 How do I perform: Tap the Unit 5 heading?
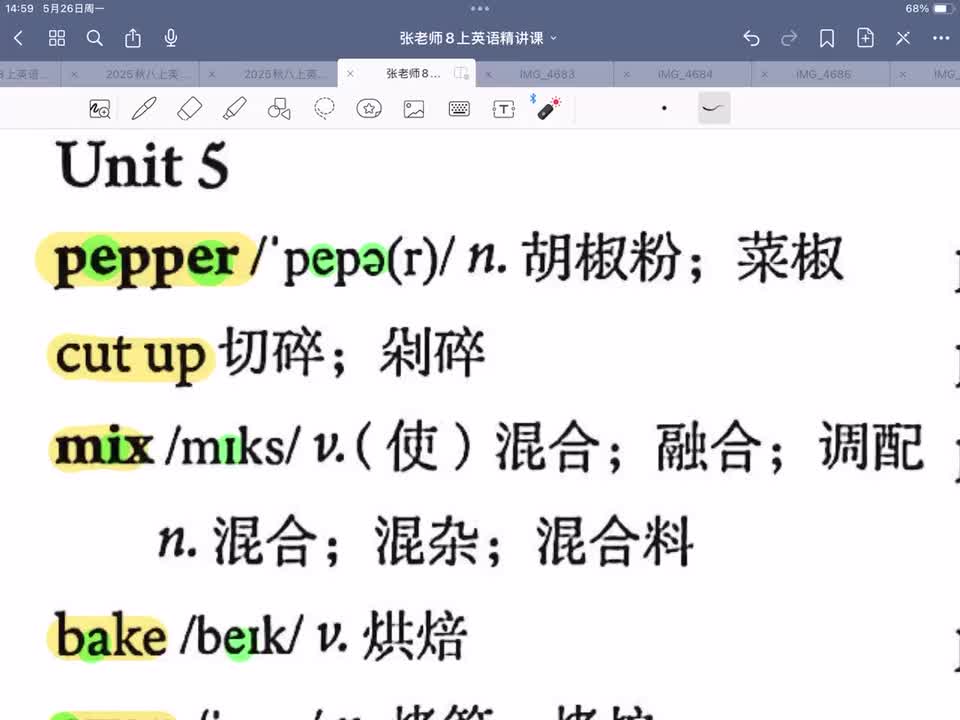pos(142,165)
